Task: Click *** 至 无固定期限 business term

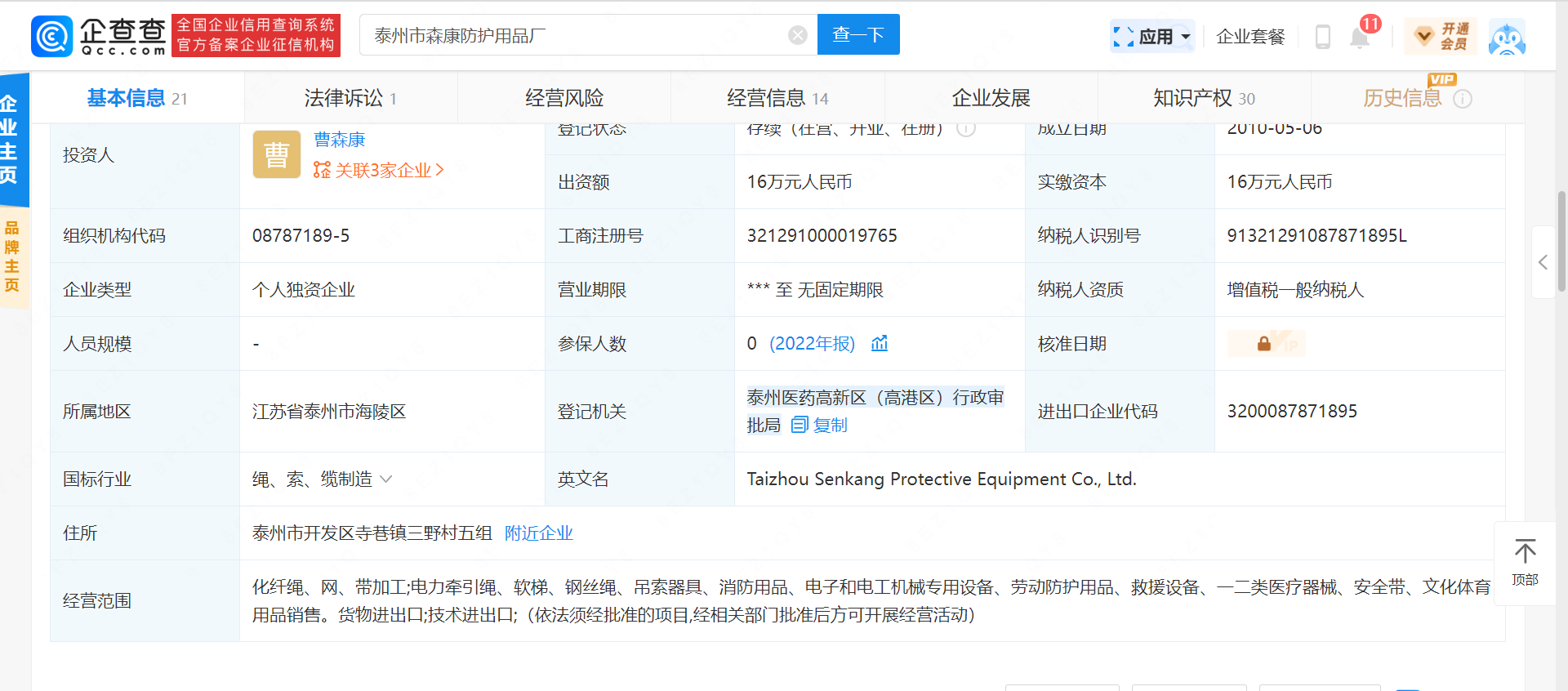Action: (x=815, y=290)
